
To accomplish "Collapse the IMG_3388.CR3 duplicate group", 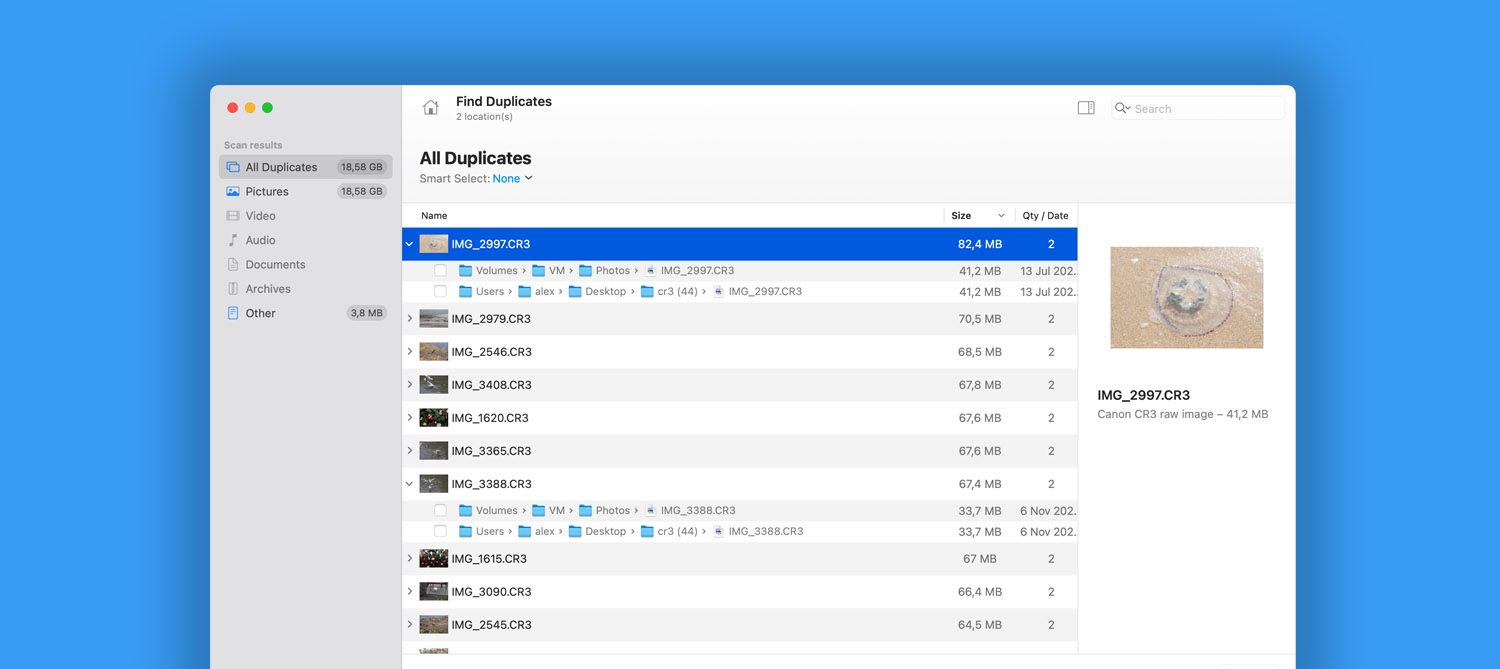I will (409, 483).
